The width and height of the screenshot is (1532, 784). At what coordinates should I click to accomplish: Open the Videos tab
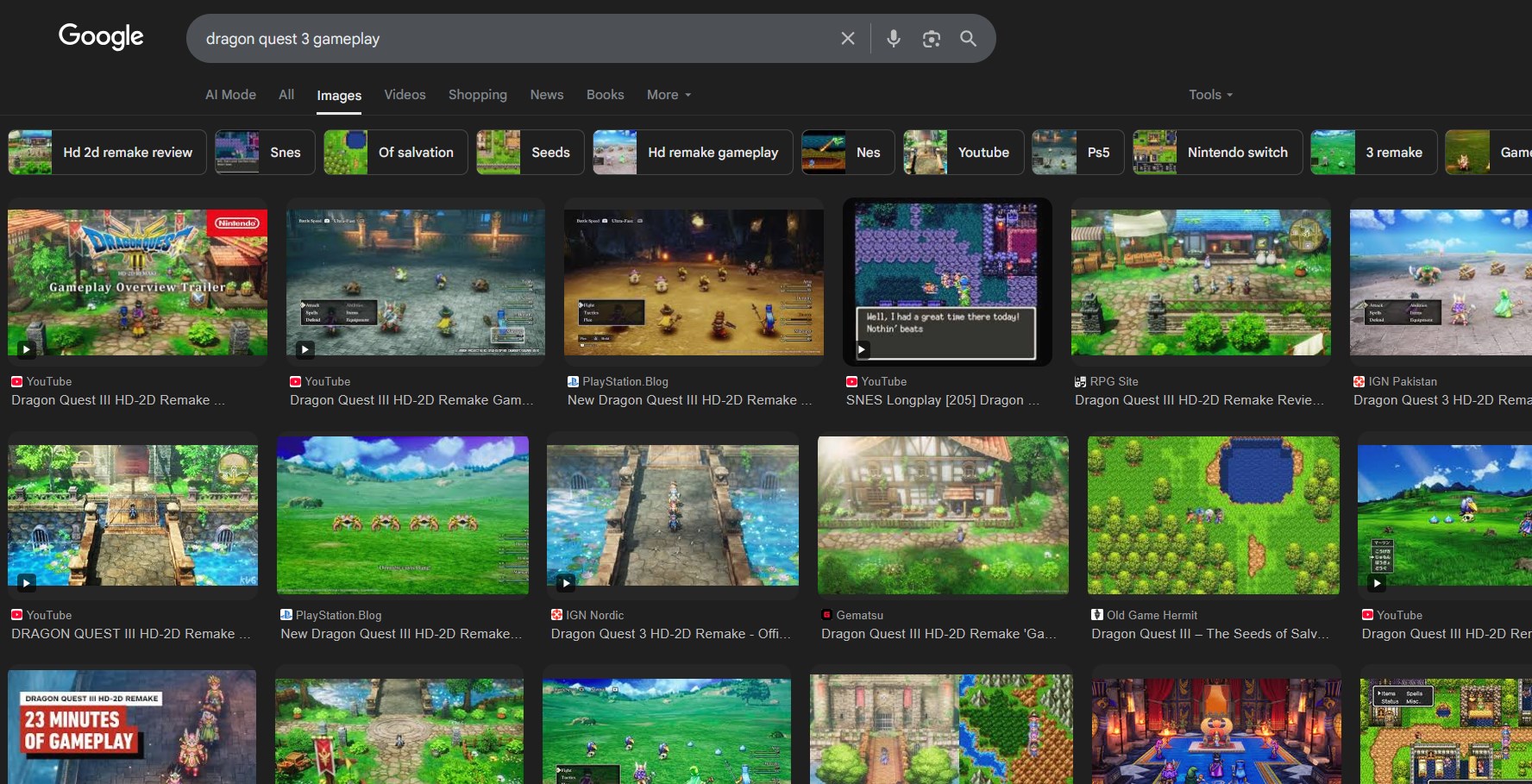click(x=405, y=95)
